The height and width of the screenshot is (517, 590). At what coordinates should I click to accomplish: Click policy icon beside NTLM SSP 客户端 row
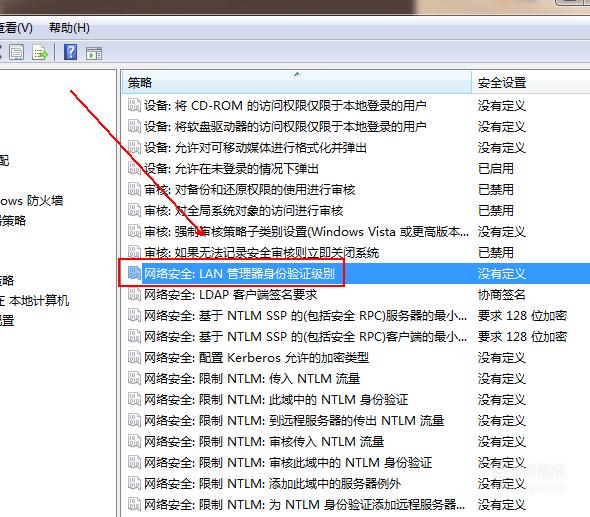click(134, 336)
